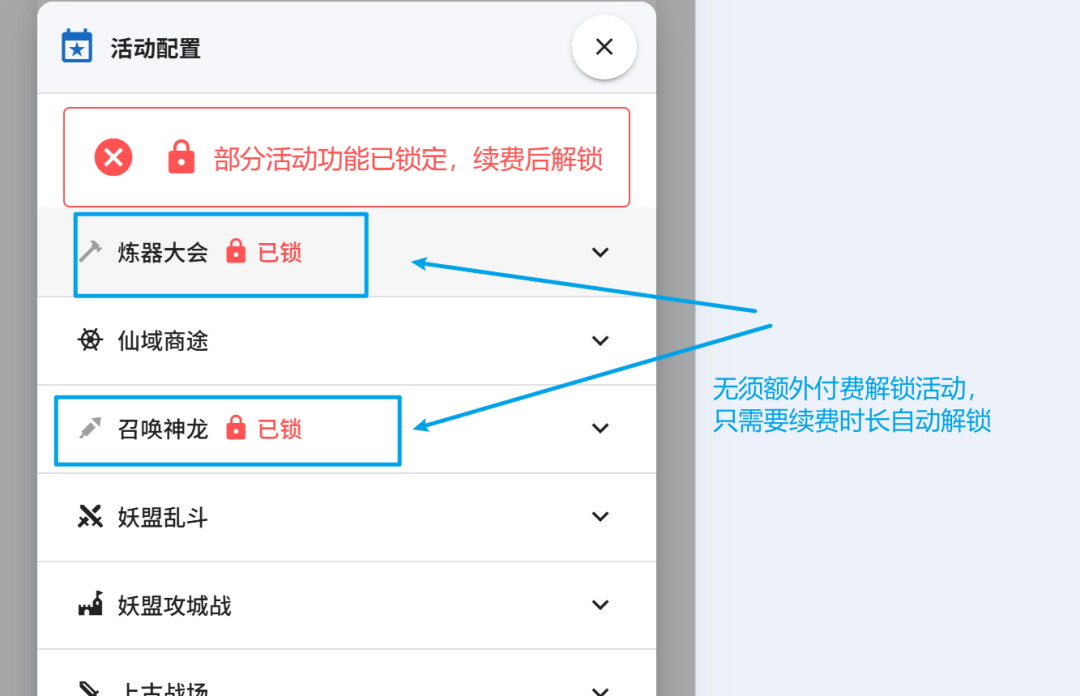Click the ship wheel icon for 仙域商途

tap(90, 340)
